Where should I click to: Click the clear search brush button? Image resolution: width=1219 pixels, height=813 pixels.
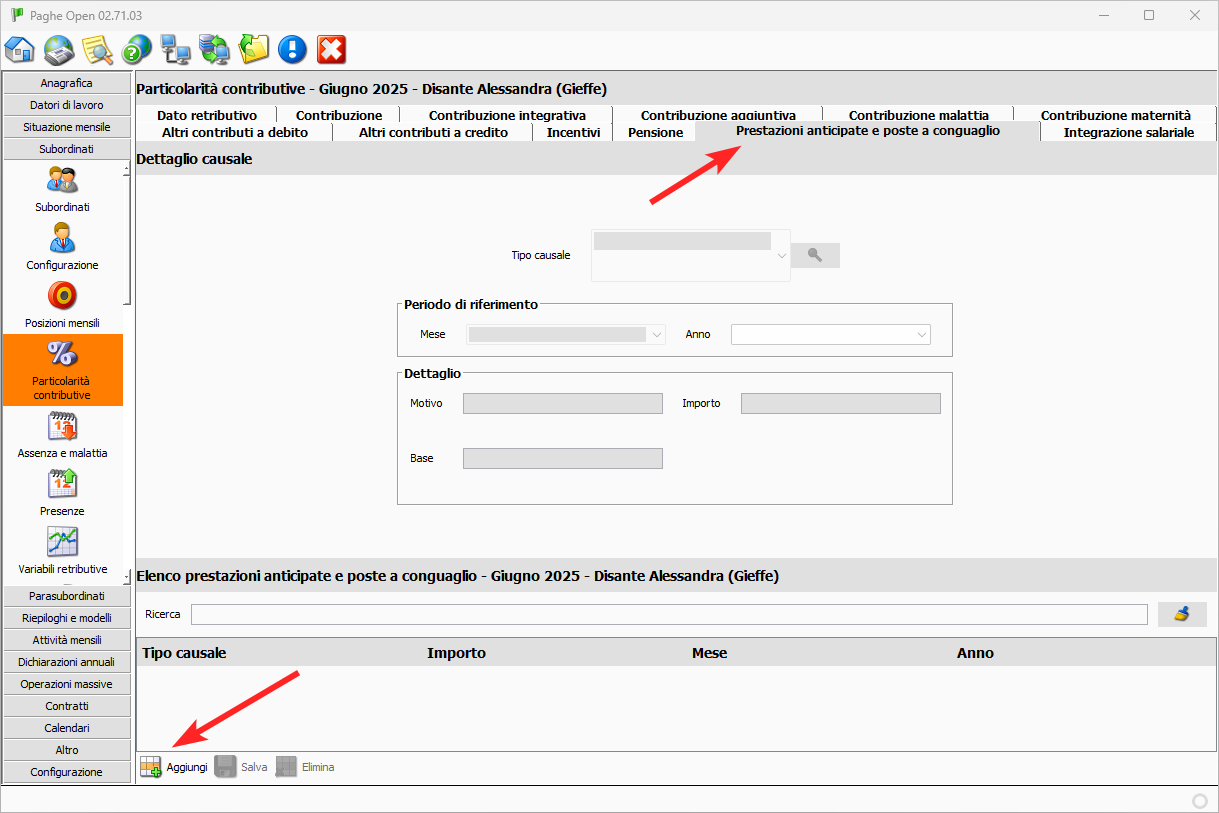click(1182, 614)
